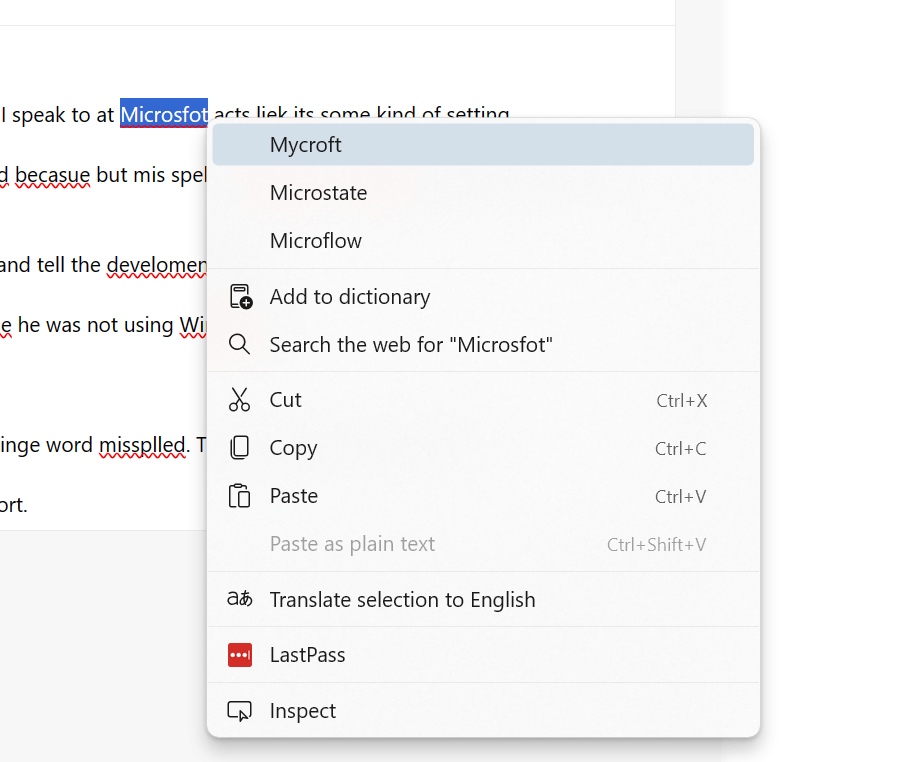
Task: Click the Ctrl+V shortcut label
Action: pos(681,497)
